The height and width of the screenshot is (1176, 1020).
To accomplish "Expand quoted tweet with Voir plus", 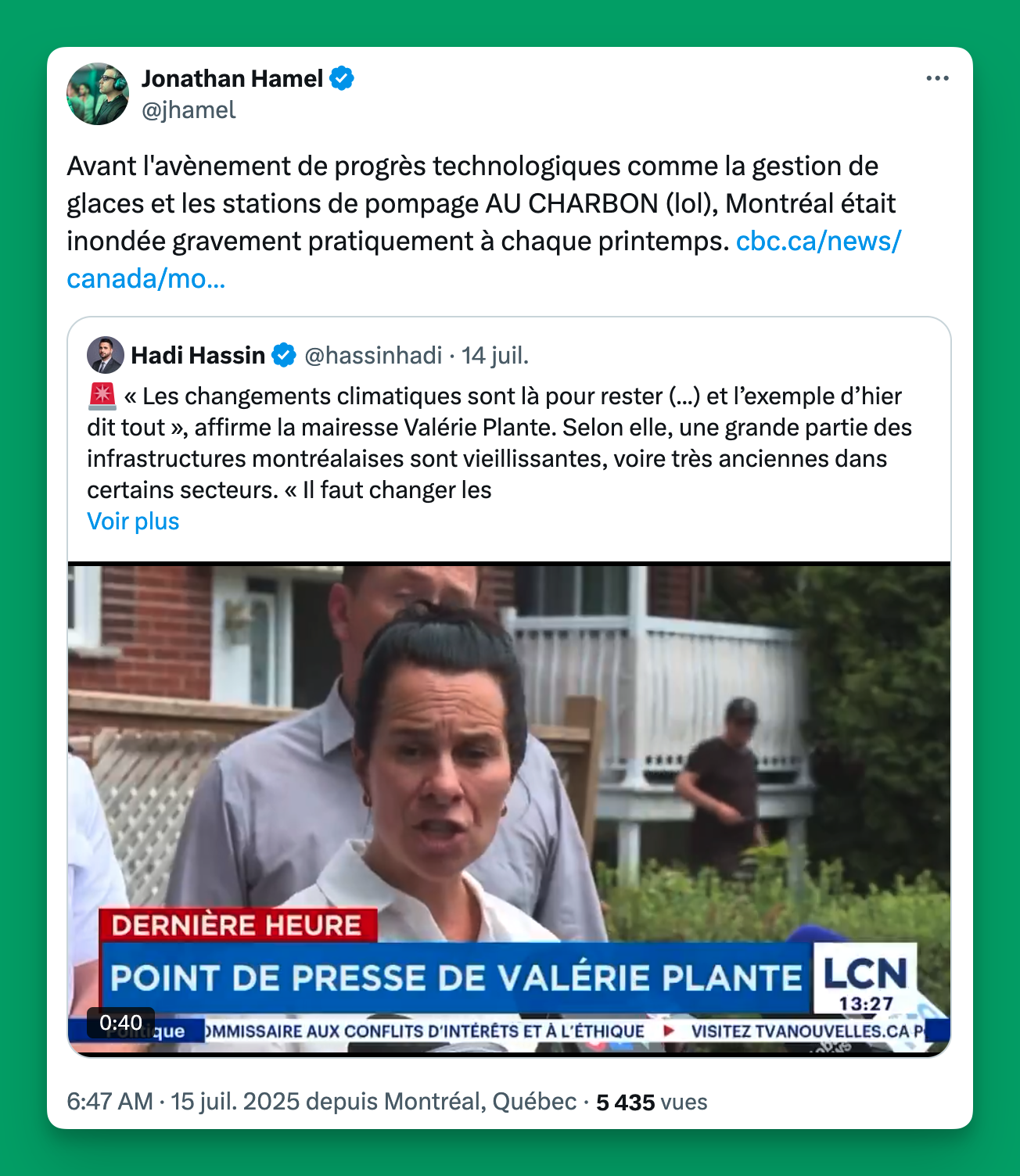I will pyautogui.click(x=133, y=522).
